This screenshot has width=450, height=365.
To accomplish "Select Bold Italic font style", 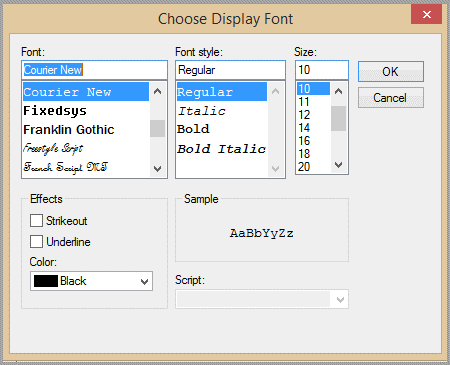I will 222,149.
